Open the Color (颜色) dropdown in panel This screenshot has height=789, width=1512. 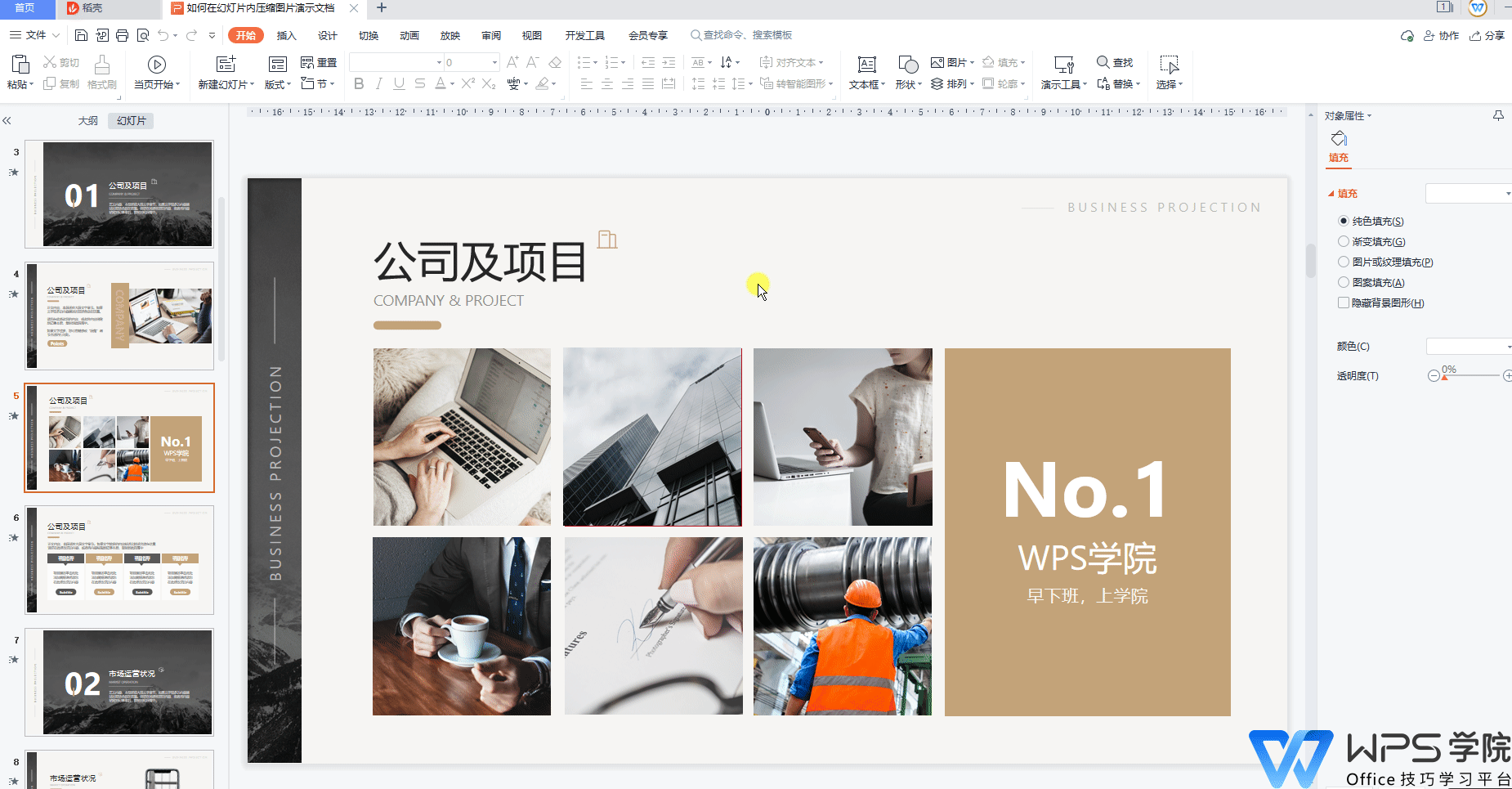pos(1507,347)
